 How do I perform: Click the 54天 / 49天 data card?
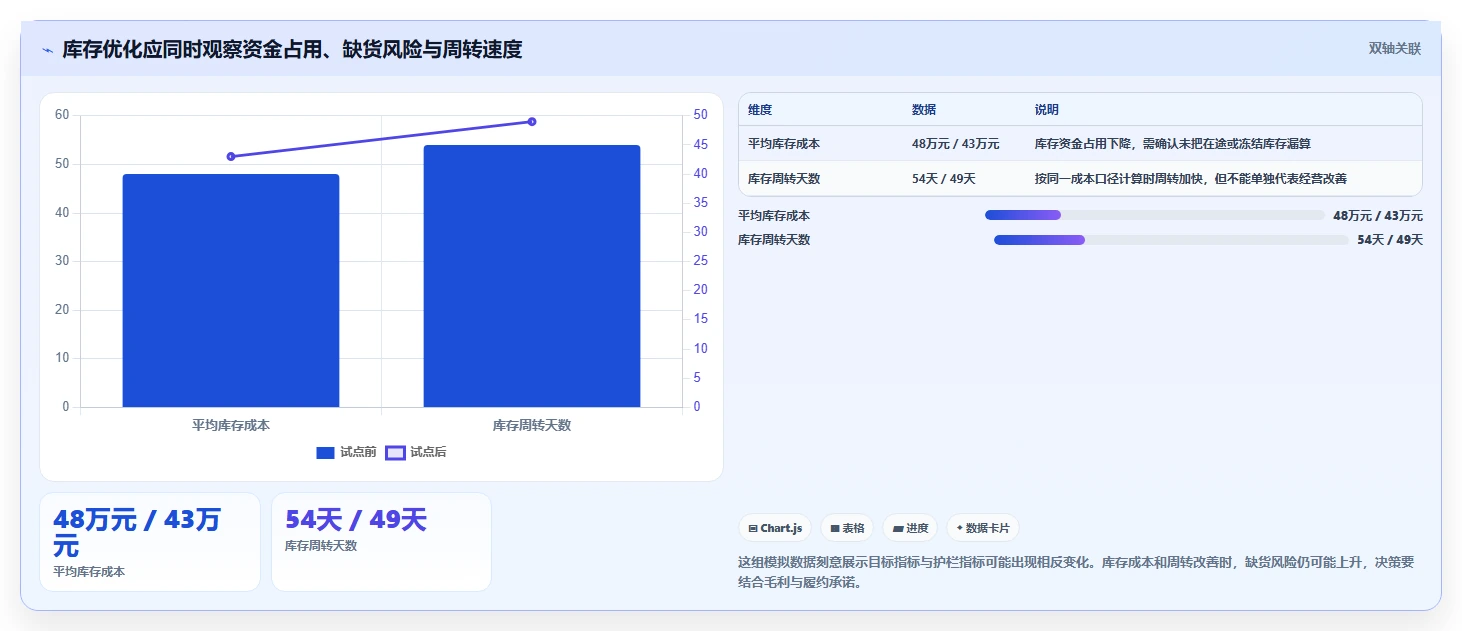tap(381, 542)
